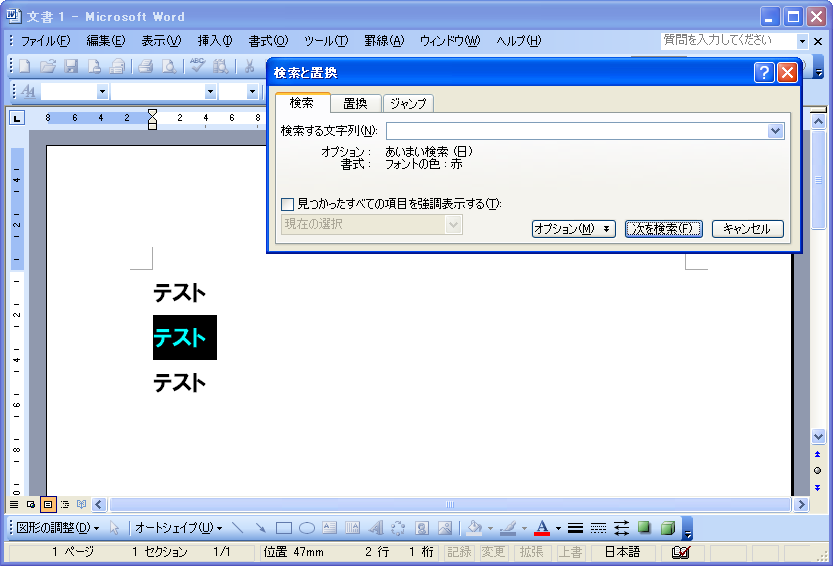Switch to the 置換 tab
The image size is (833, 566).
(x=355, y=103)
